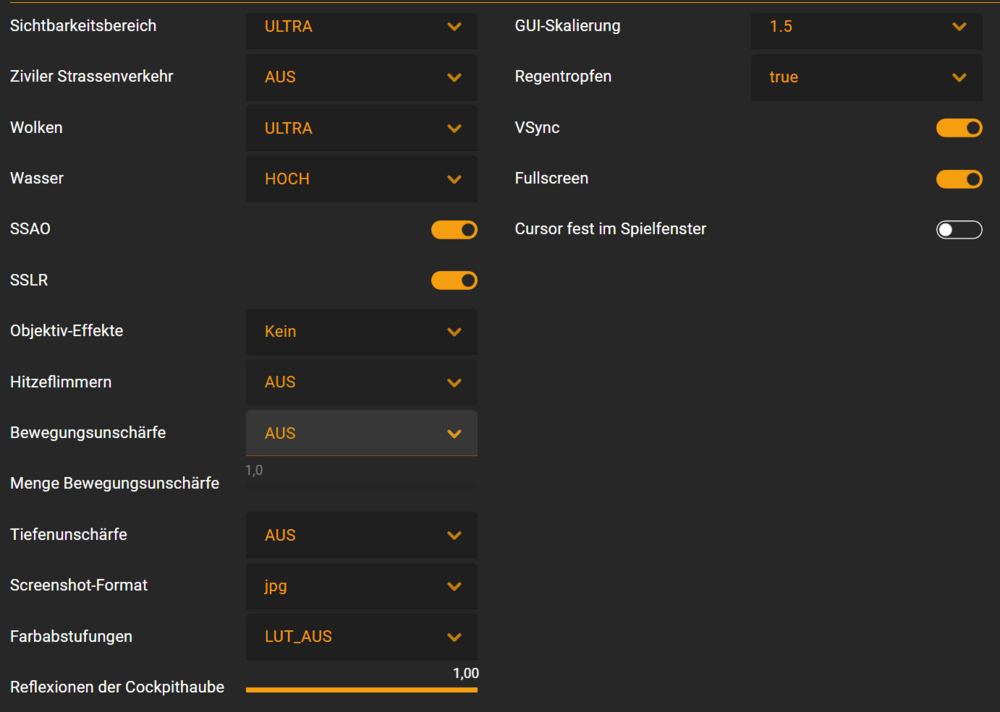Disable the Fullscreen toggle

coord(959,179)
